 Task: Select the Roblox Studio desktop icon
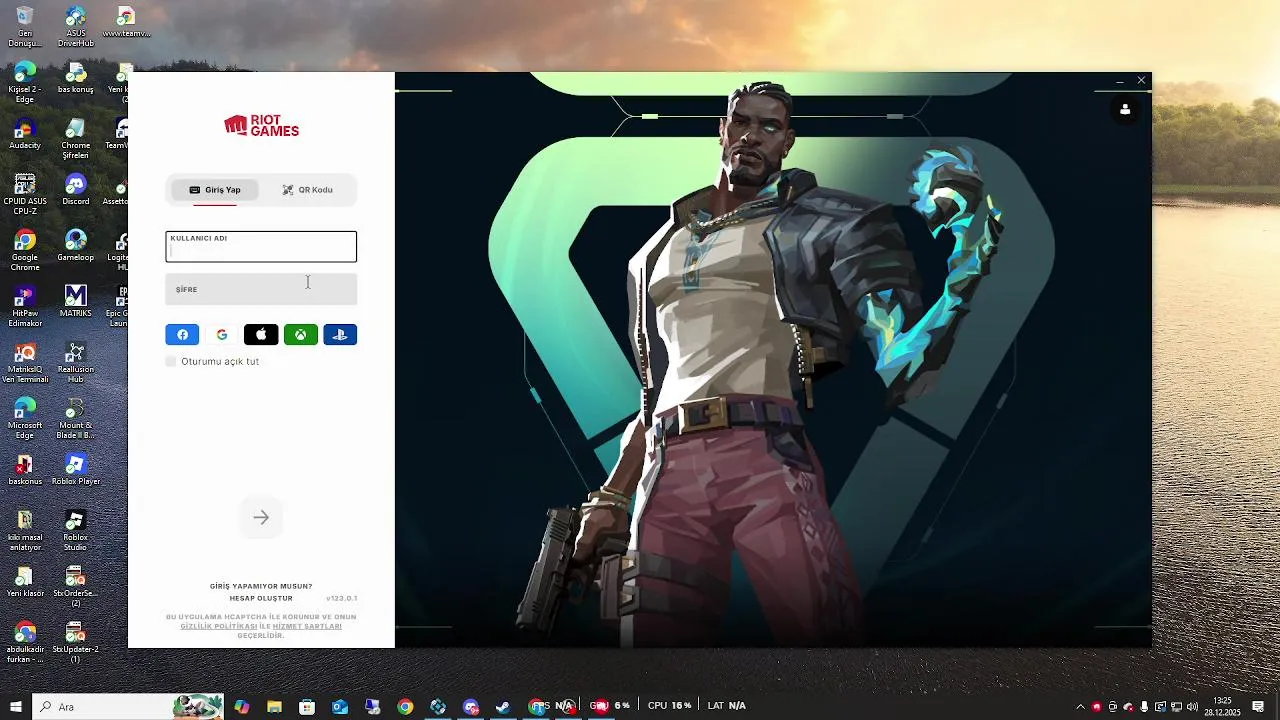(x=75, y=531)
